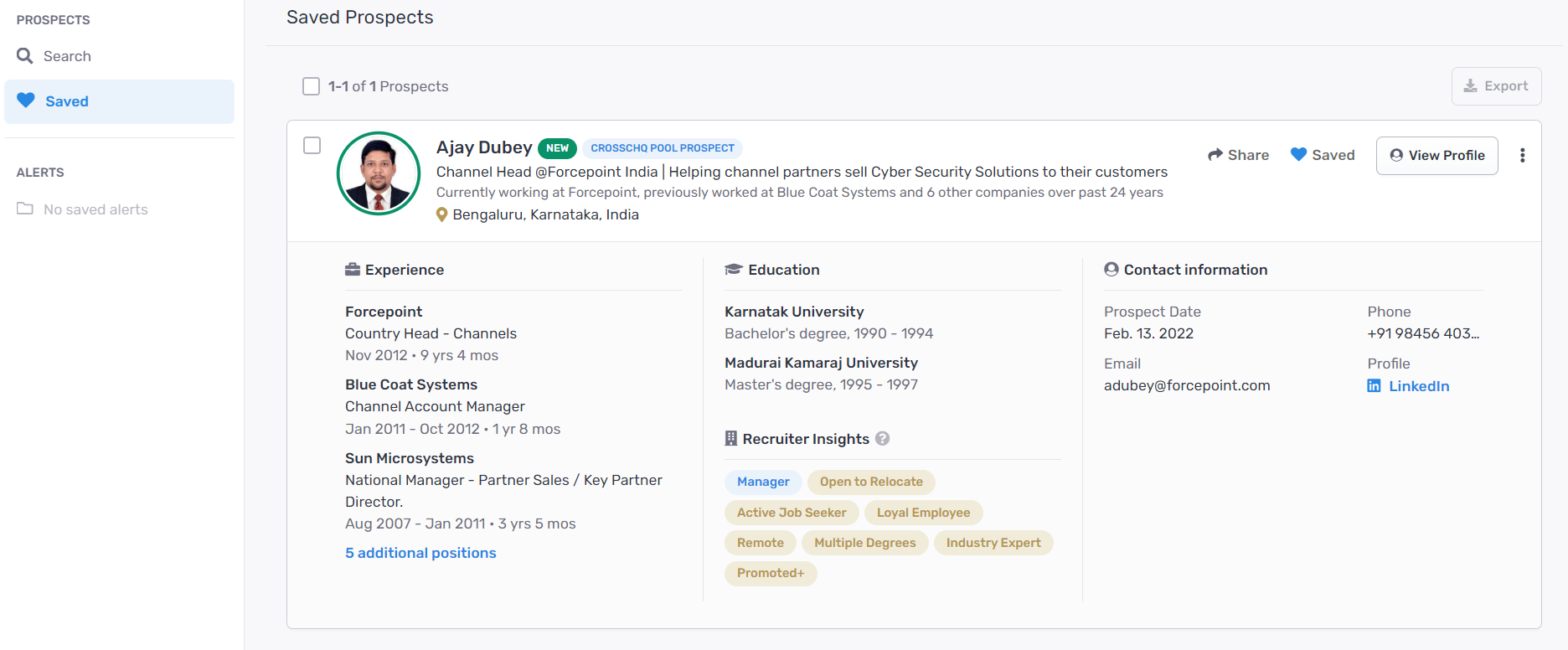Click Karnatak University in Education
1568x650 pixels.
pyautogui.click(x=794, y=312)
